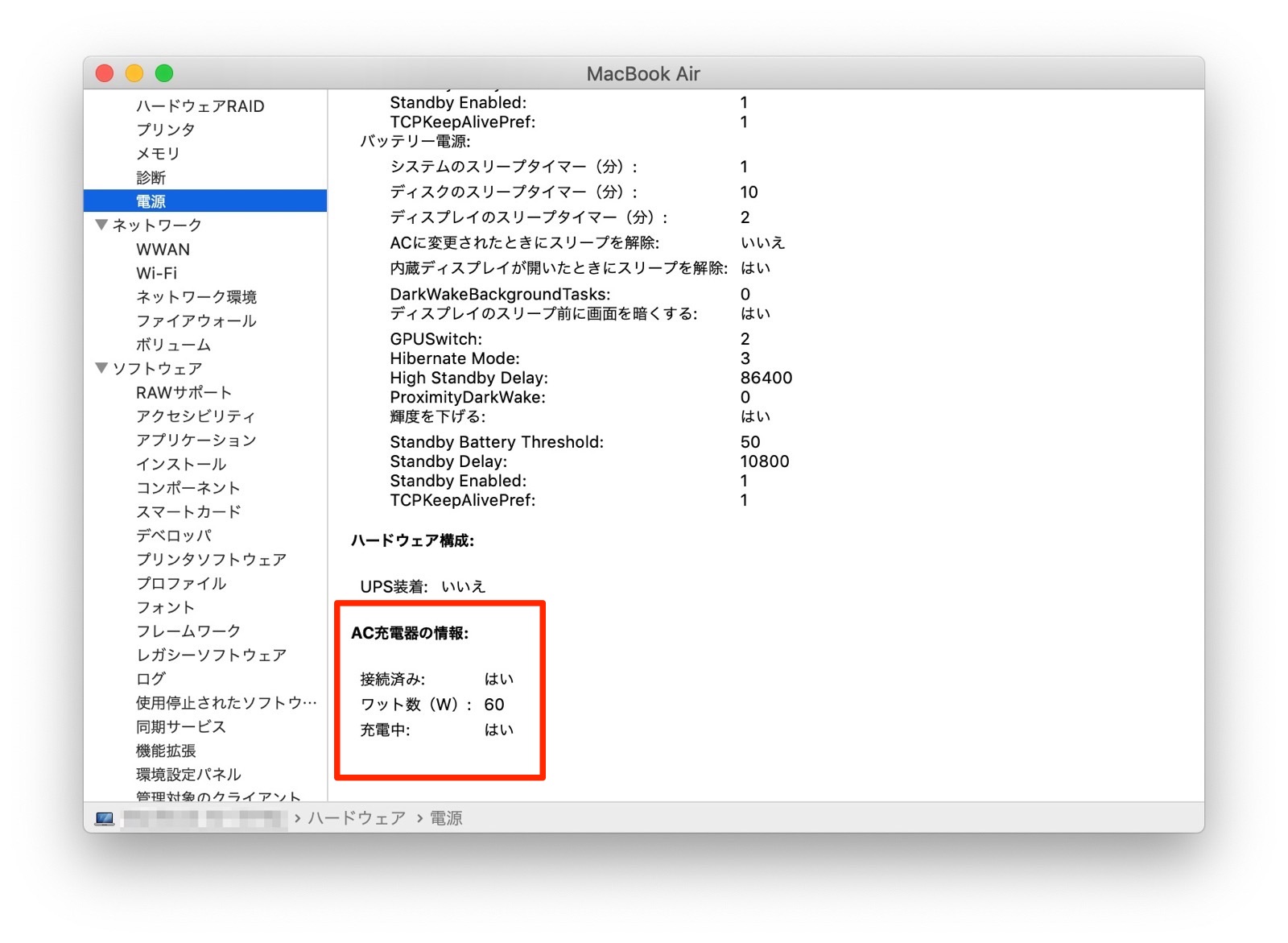The image size is (1288, 943).
Task: Open WWAN under network
Action: pyautogui.click(x=163, y=249)
